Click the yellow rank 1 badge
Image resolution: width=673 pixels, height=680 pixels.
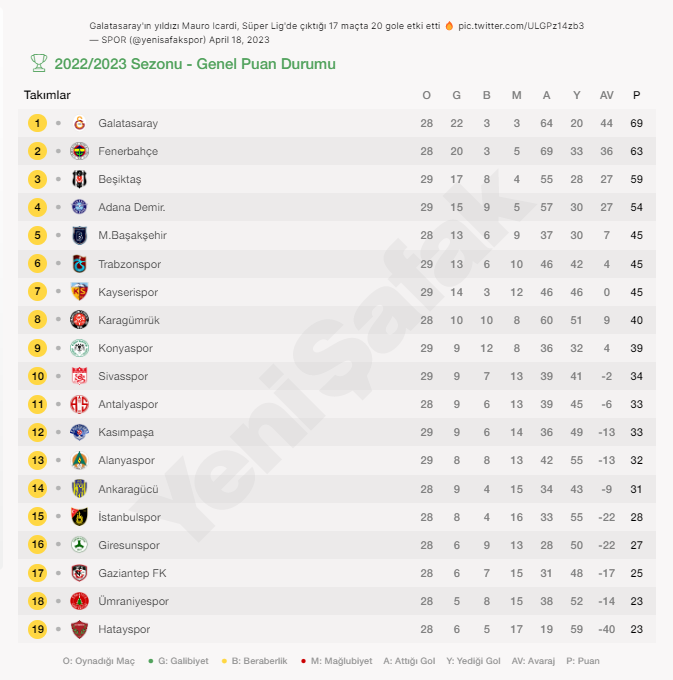38,123
